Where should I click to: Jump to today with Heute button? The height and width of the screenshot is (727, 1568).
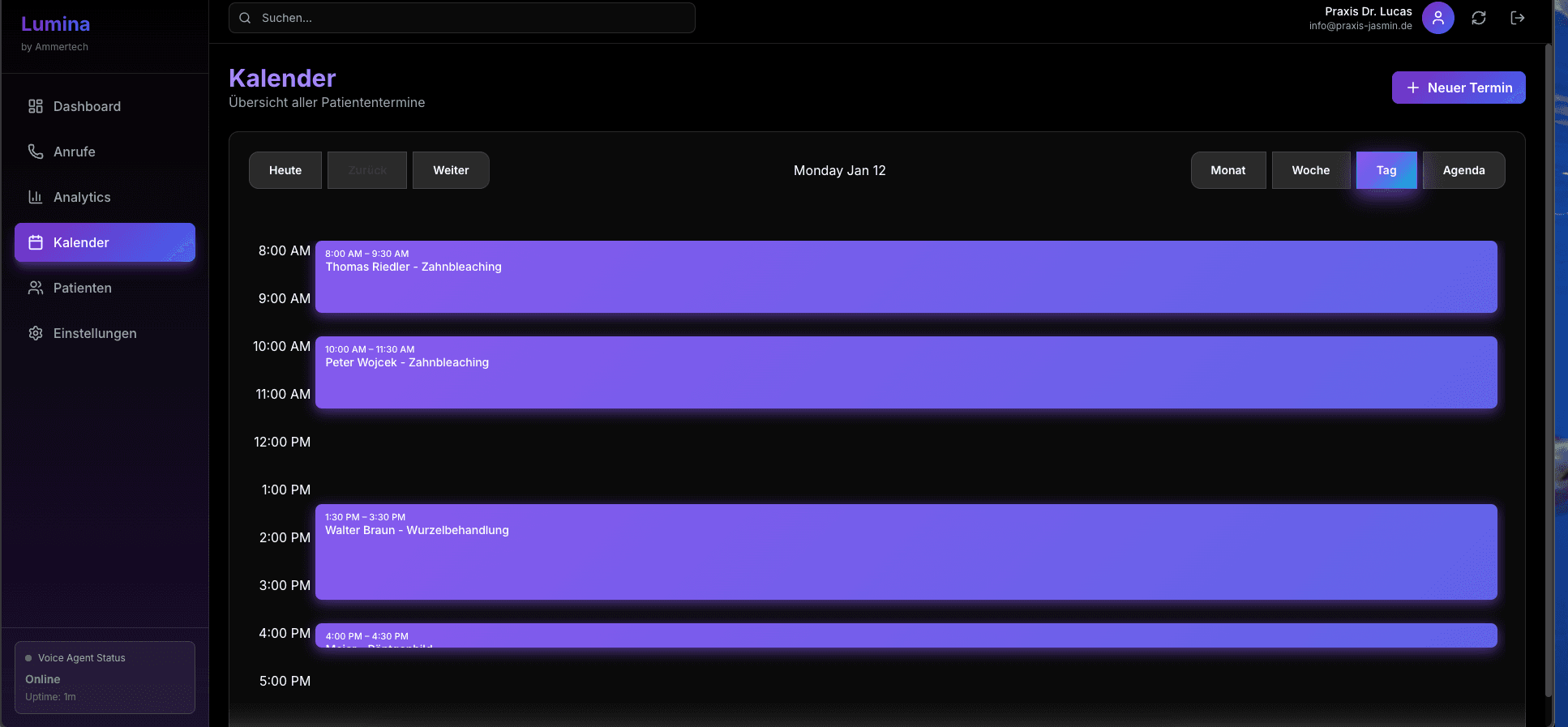[x=285, y=170]
